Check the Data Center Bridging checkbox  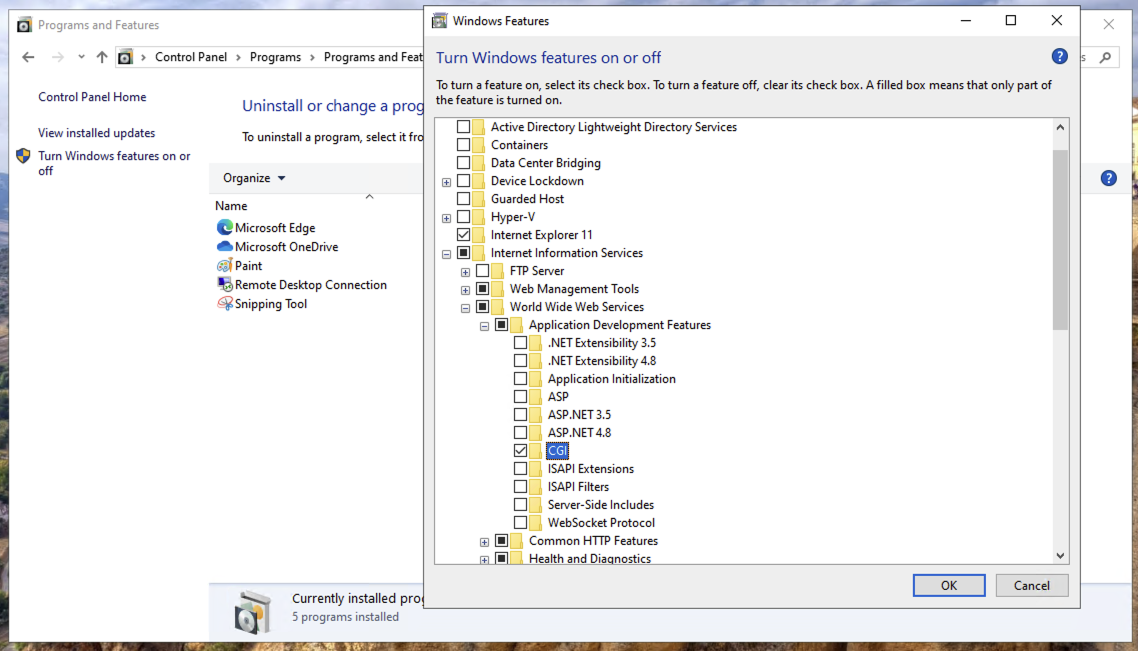(x=463, y=163)
